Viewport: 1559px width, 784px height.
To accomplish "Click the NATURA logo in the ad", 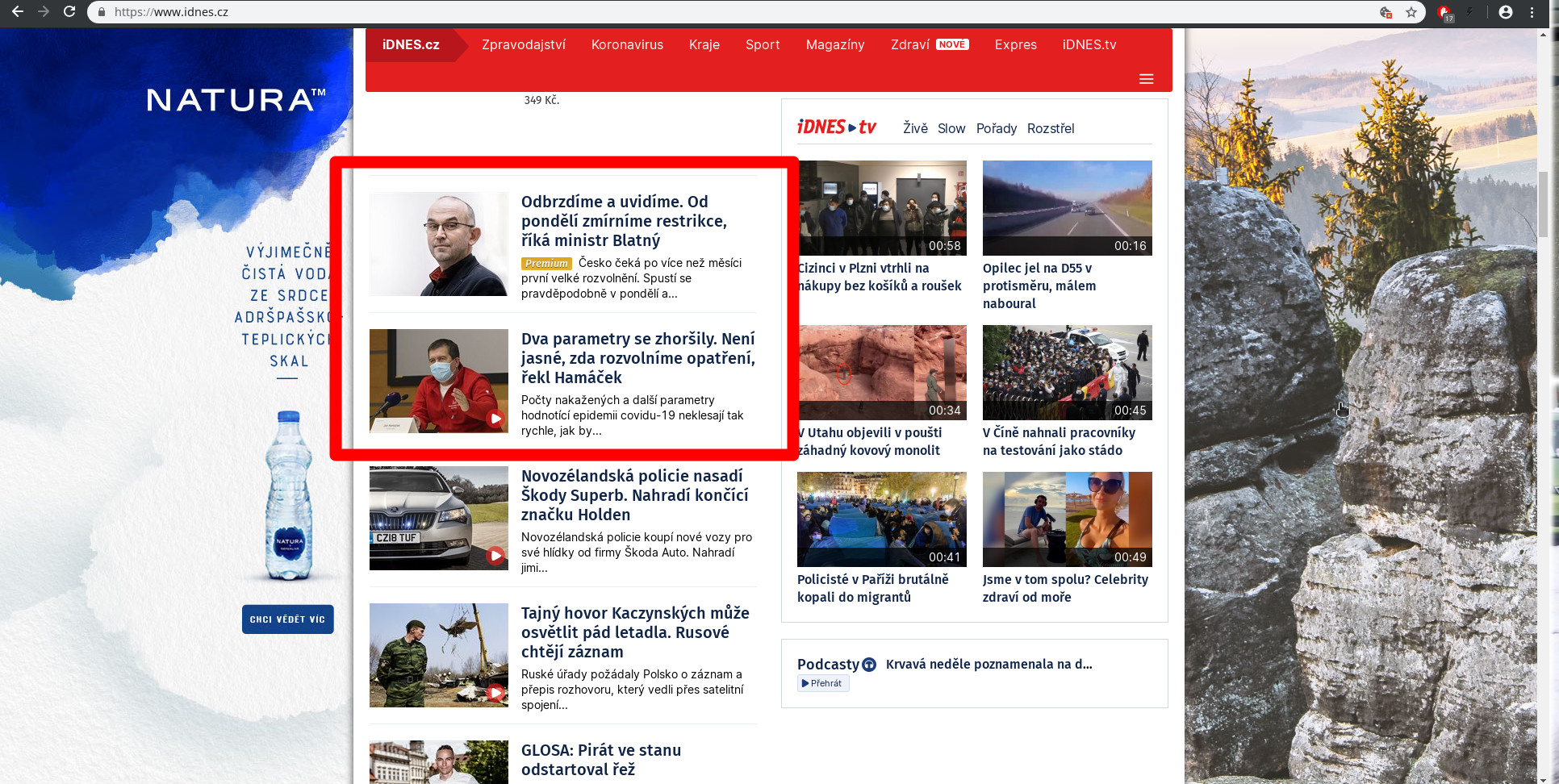I will point(236,100).
